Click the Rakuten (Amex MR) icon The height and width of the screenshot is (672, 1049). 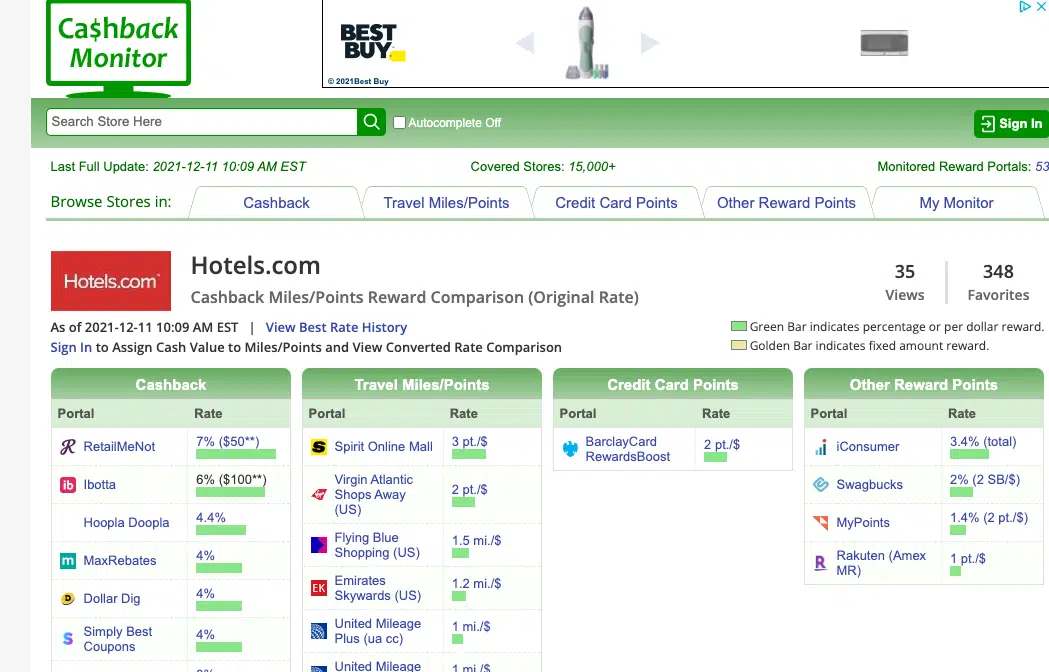click(821, 563)
